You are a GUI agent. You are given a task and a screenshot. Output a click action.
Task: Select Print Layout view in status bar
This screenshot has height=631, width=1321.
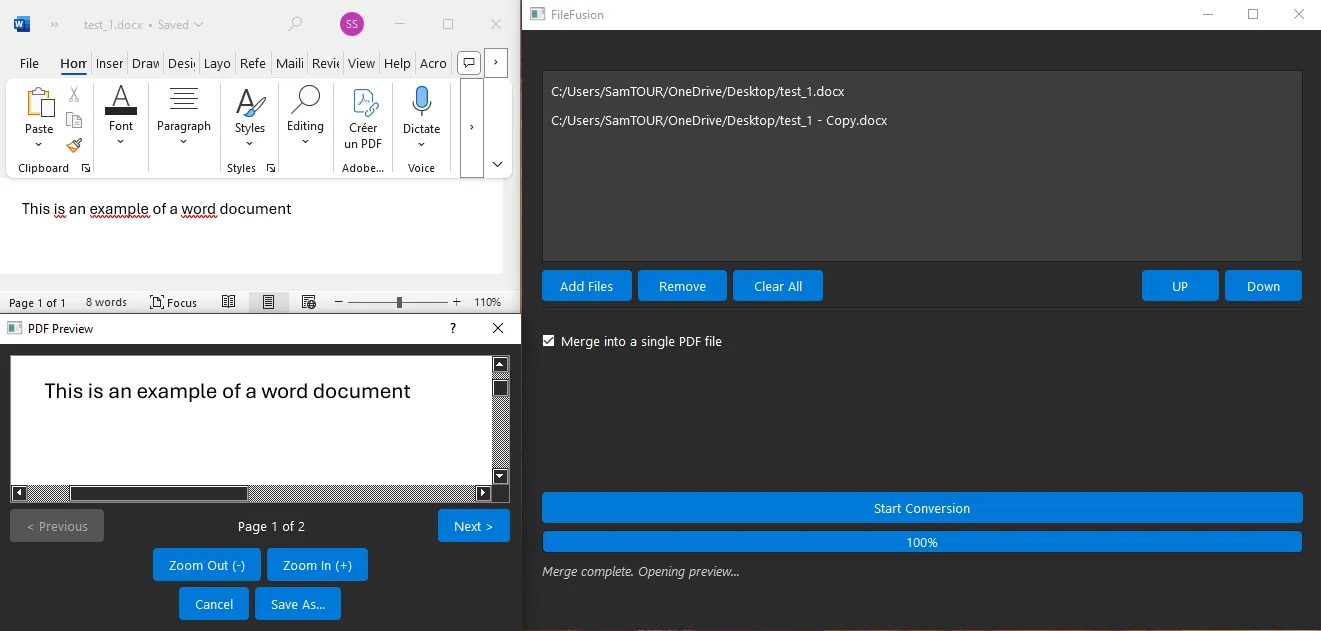pos(268,302)
